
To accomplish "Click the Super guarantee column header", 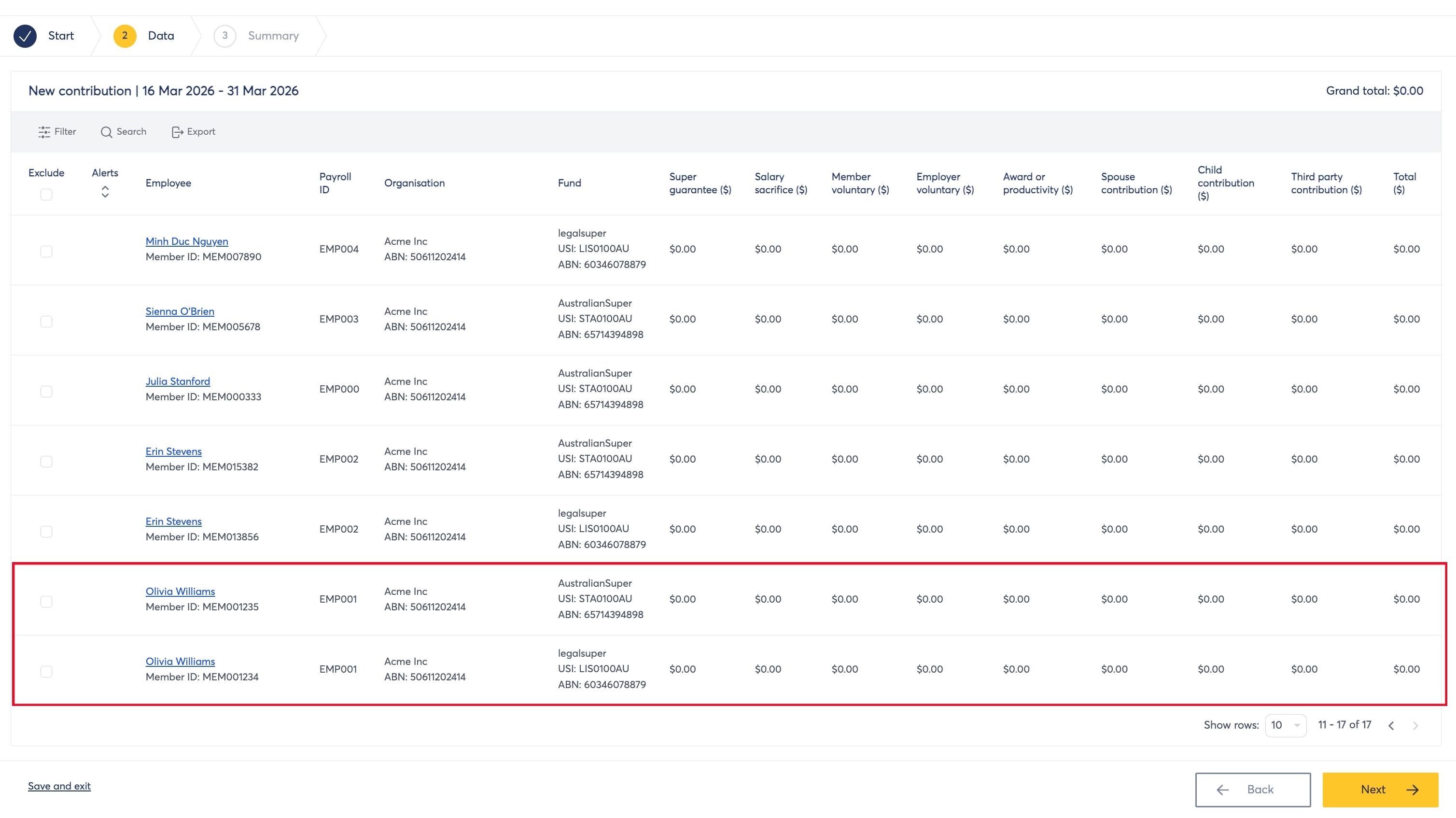I will click(x=700, y=183).
